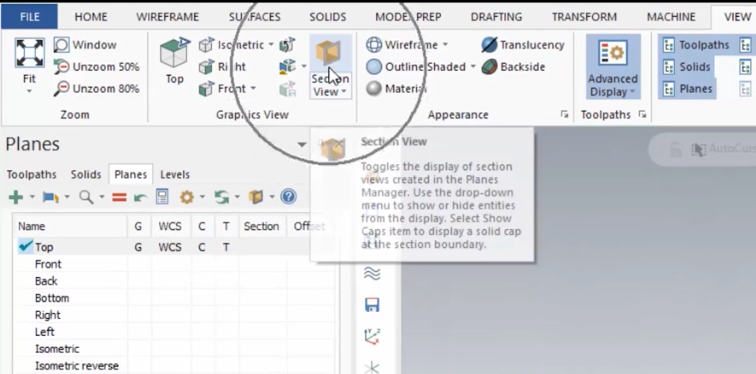Expand the Wireframe dropdown arrow

coord(445,45)
